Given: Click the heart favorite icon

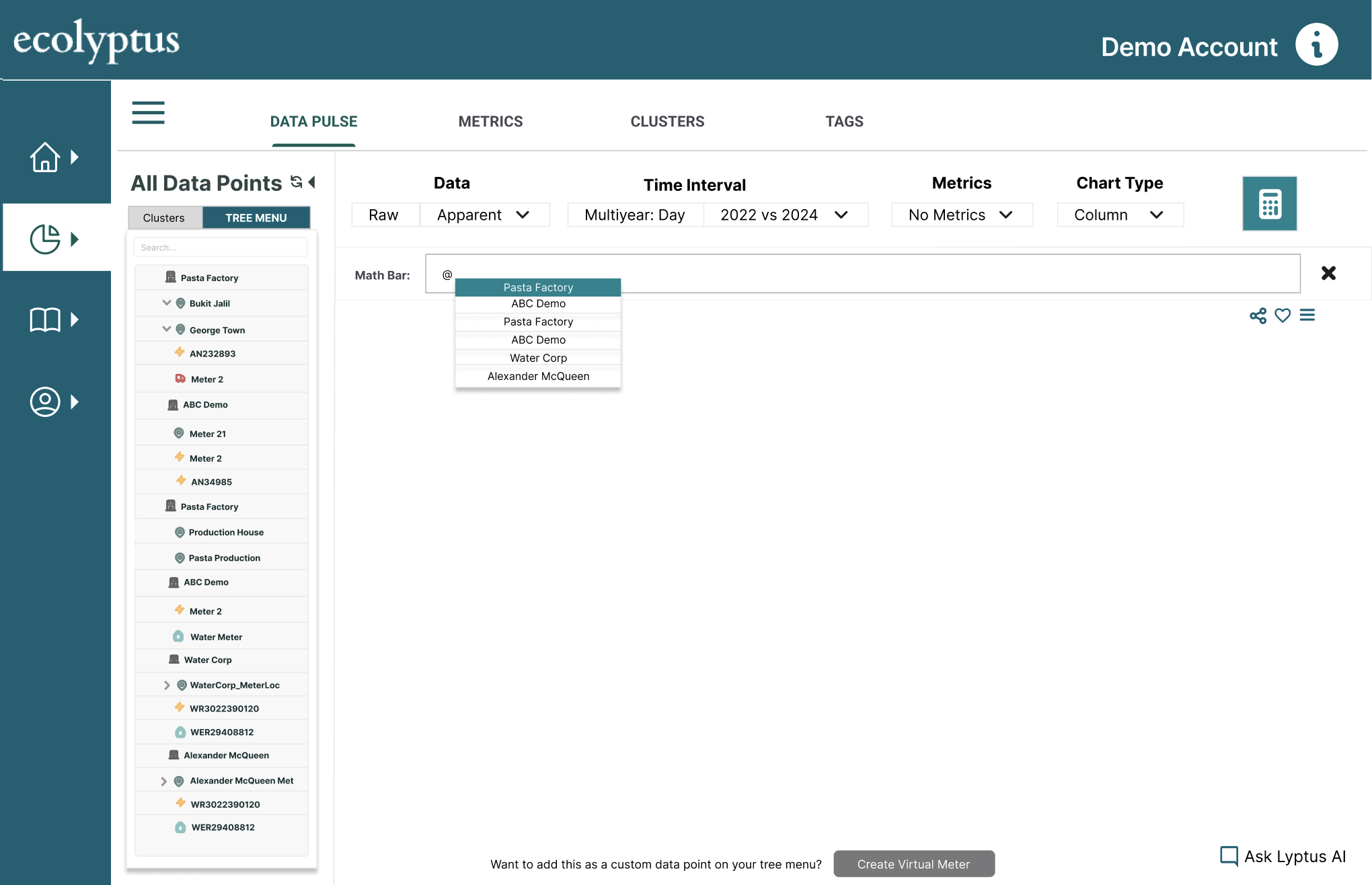Looking at the screenshot, I should tap(1283, 315).
